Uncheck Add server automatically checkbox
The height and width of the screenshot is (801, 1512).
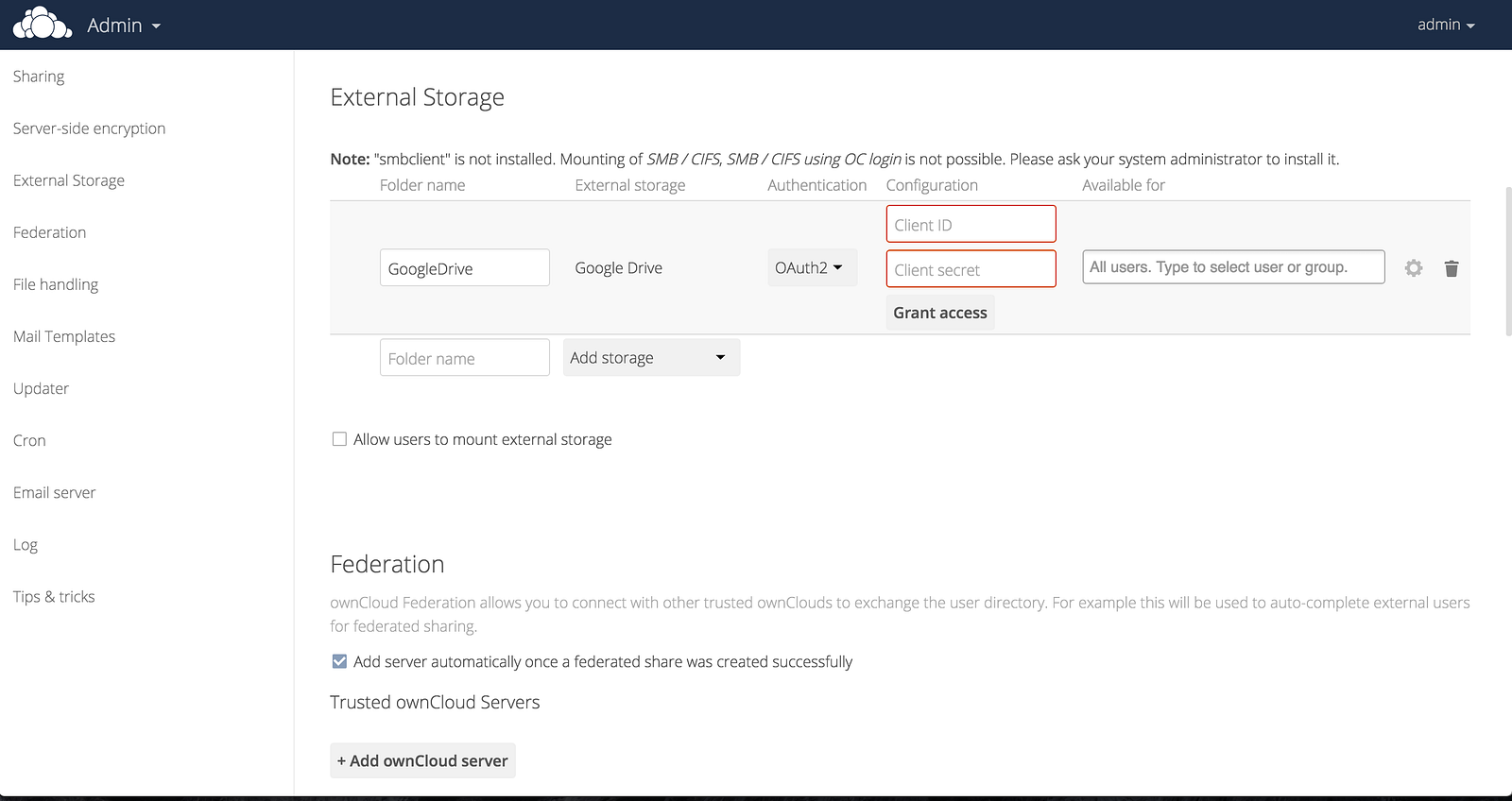click(339, 661)
